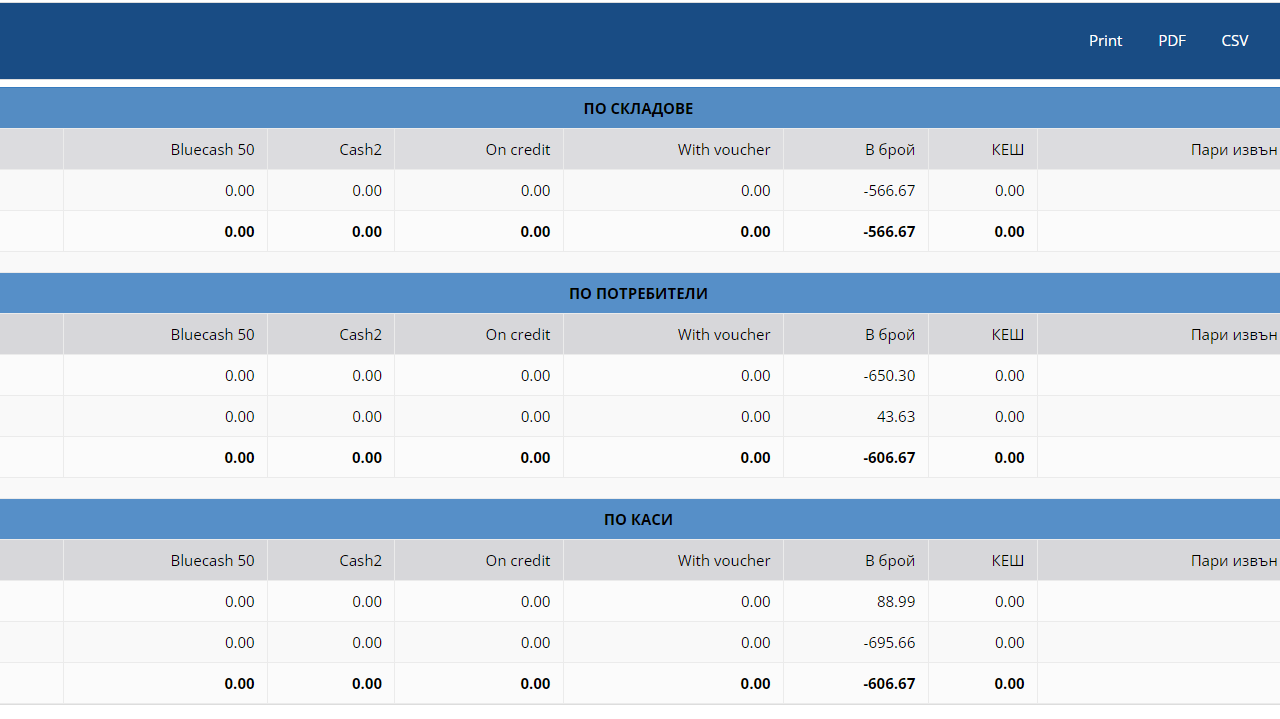Screen dimensions: 1280x719
Task: Select the ПО ПОТРЕБИТЕЛИ section header
Action: (x=638, y=293)
